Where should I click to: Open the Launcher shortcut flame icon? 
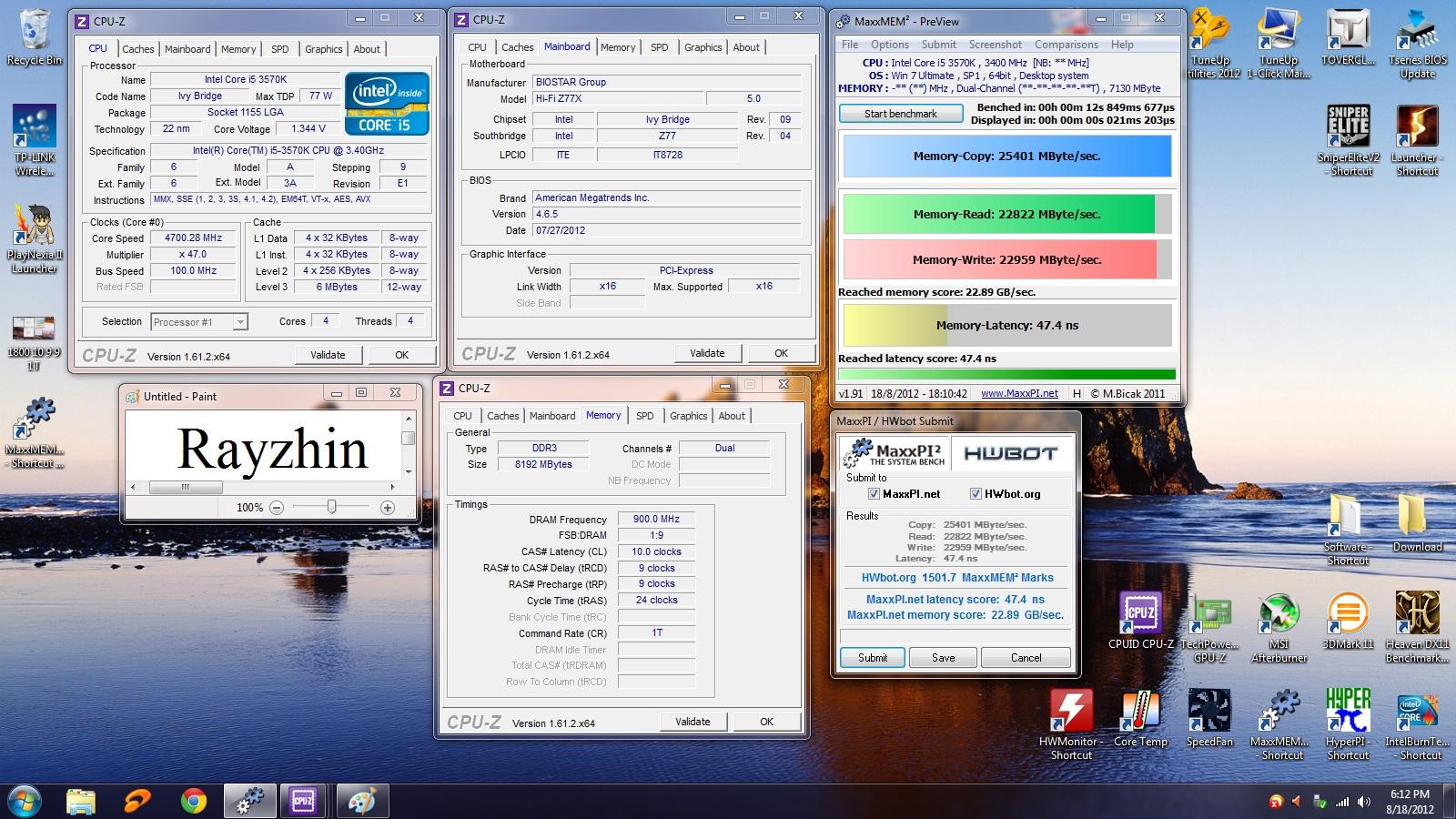pyautogui.click(x=1417, y=141)
